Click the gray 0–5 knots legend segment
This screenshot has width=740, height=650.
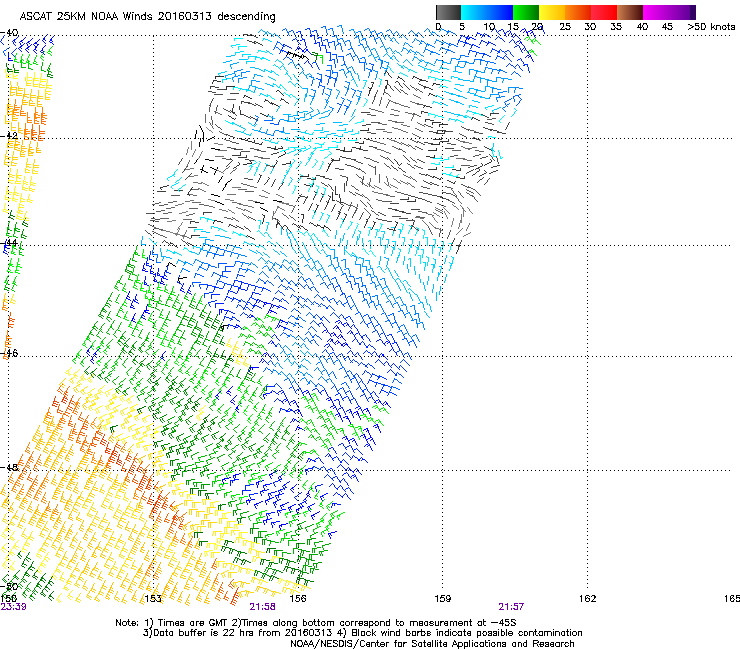point(448,12)
